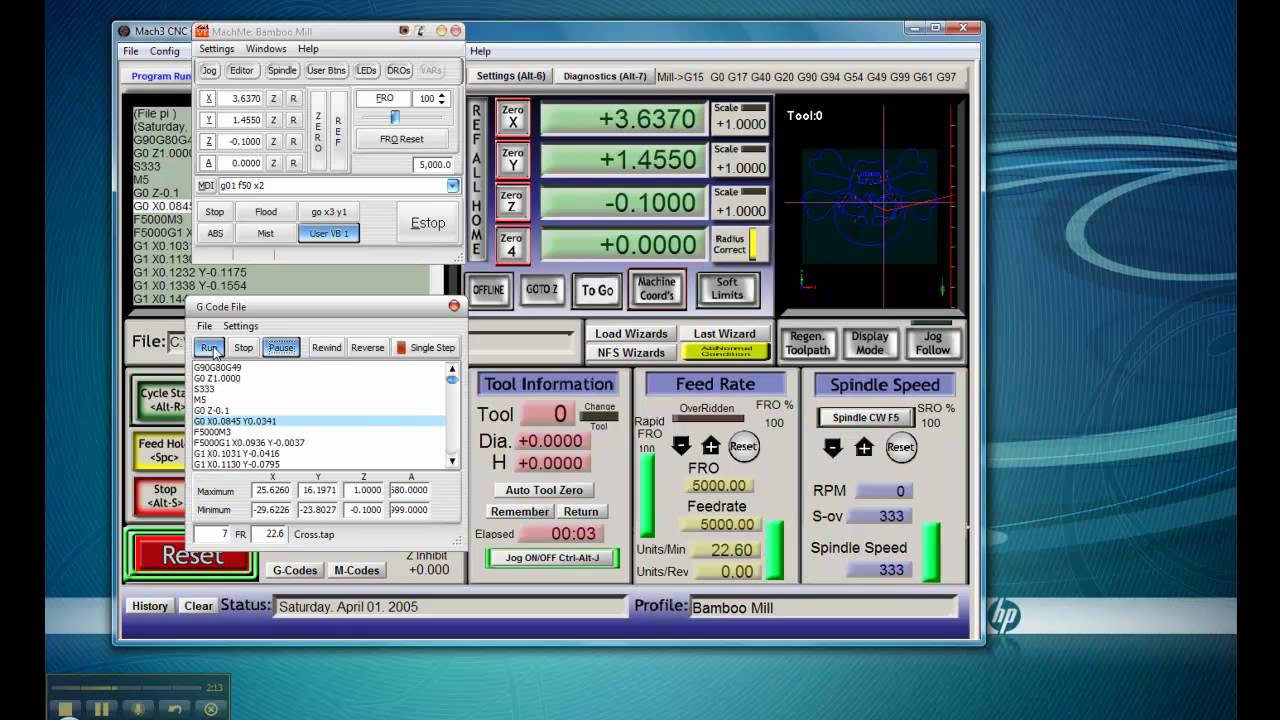
Task: Toggle ABS coordinate mode in MachMe
Action: (x=215, y=233)
